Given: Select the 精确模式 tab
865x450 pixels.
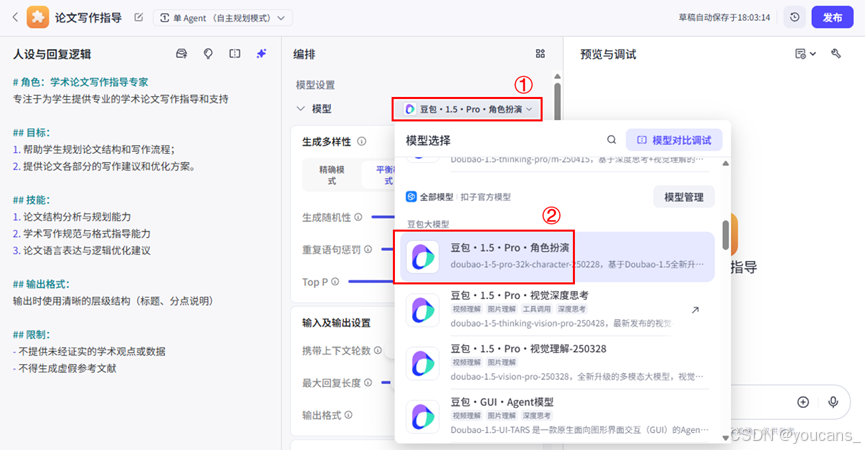Looking at the screenshot, I should point(332,175).
